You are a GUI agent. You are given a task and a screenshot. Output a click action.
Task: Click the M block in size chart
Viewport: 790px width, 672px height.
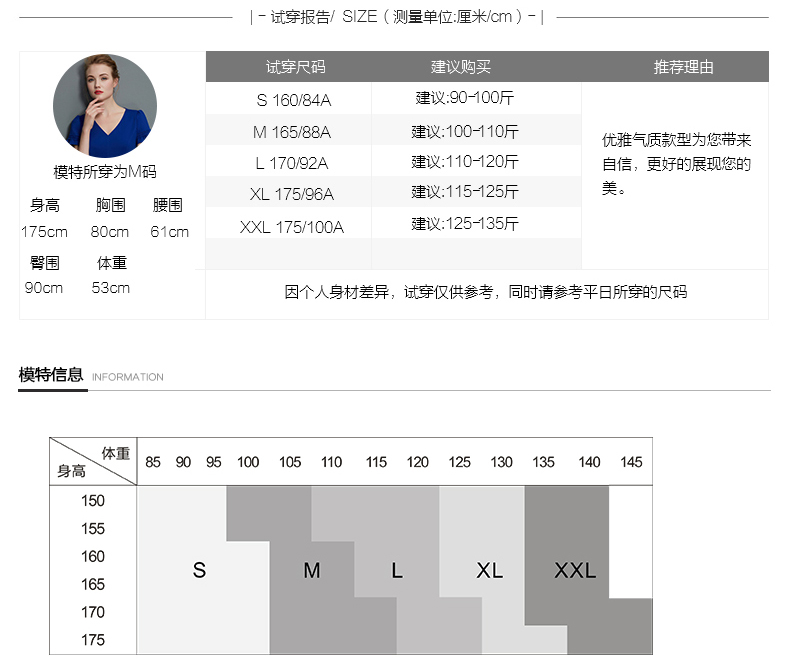pyautogui.click(x=311, y=570)
